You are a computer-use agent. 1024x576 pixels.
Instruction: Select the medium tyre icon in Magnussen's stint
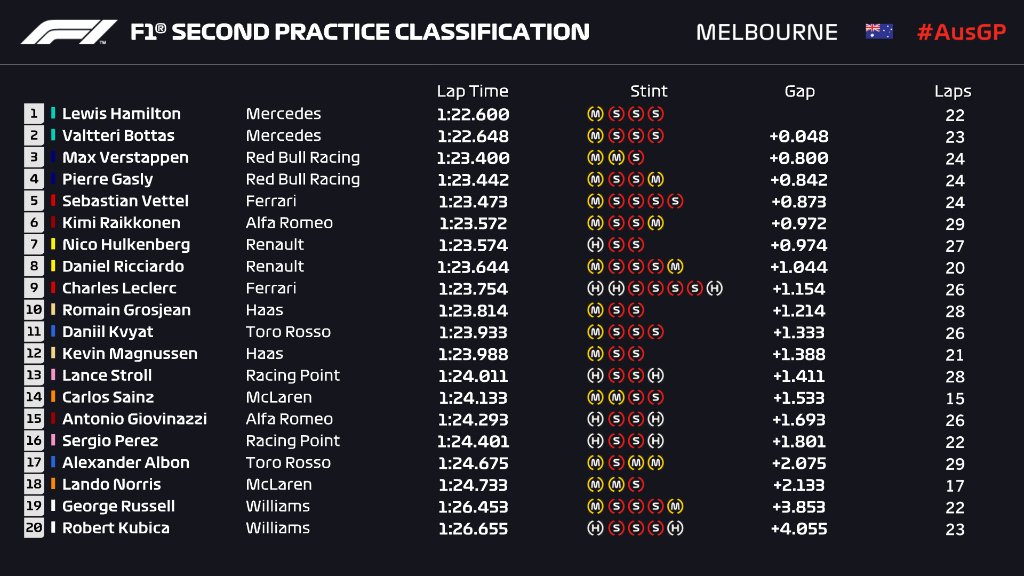[594, 354]
